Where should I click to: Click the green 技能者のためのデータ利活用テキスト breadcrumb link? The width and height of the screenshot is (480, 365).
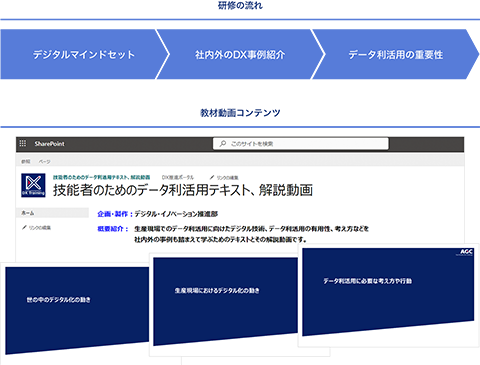pos(101,177)
